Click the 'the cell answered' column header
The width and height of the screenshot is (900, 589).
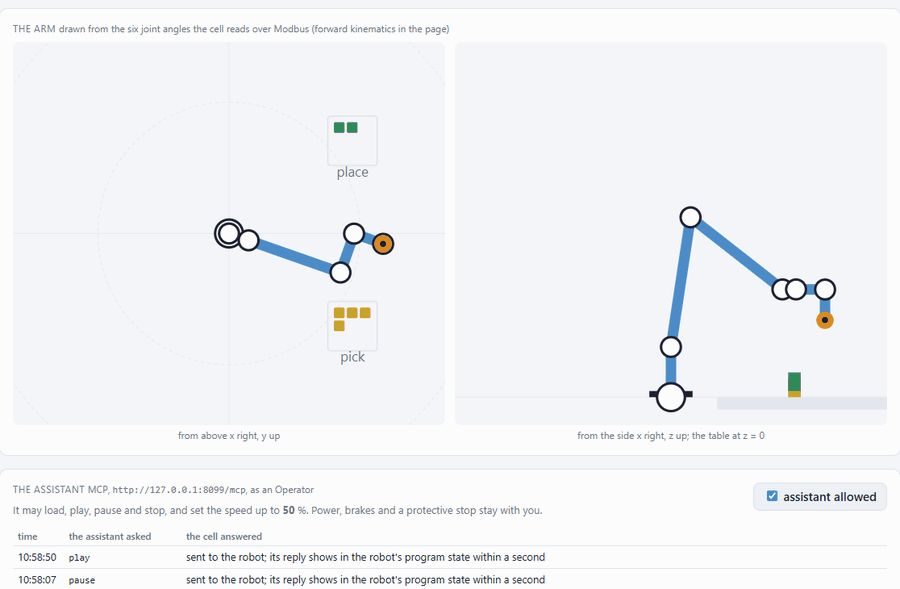pos(224,536)
